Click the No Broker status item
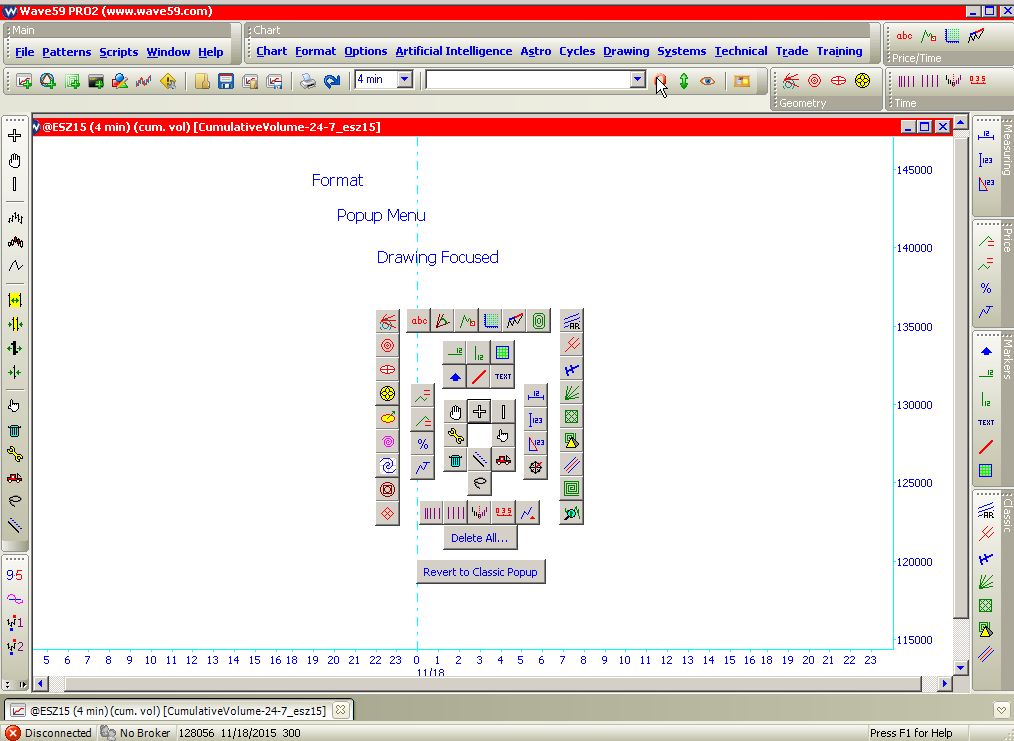Screen dimensions: 1014x741 tap(136, 733)
